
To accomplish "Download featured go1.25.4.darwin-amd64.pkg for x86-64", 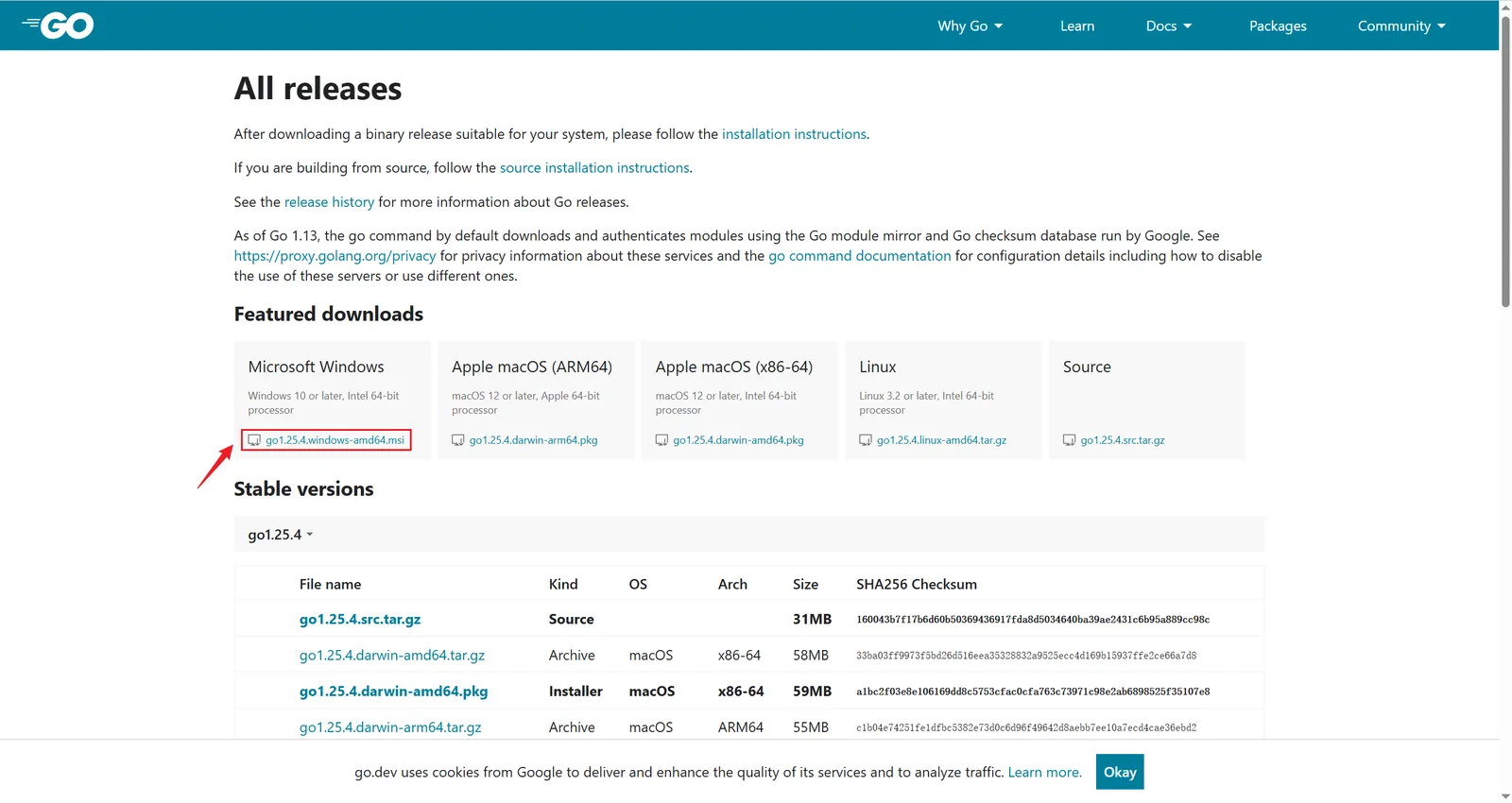I will pos(738,440).
